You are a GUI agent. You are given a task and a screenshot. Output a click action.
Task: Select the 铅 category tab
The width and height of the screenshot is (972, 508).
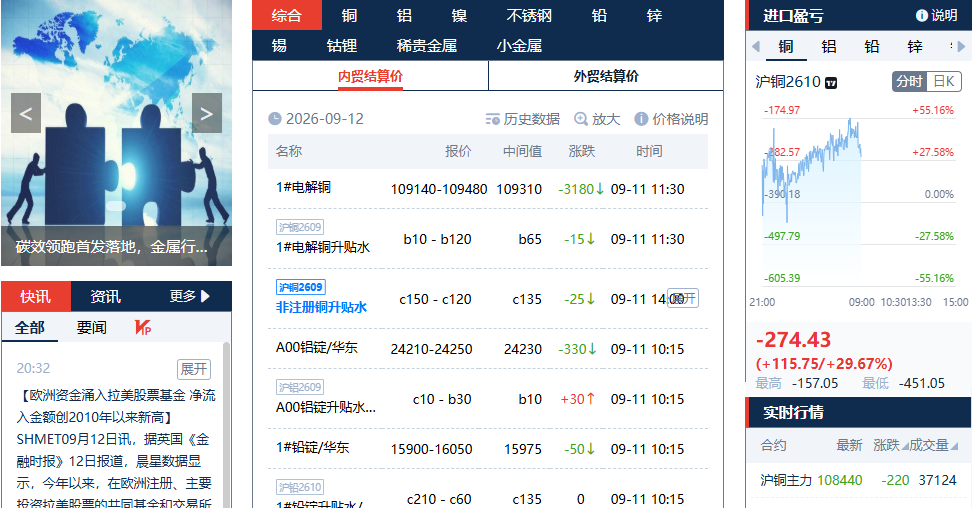coord(599,16)
